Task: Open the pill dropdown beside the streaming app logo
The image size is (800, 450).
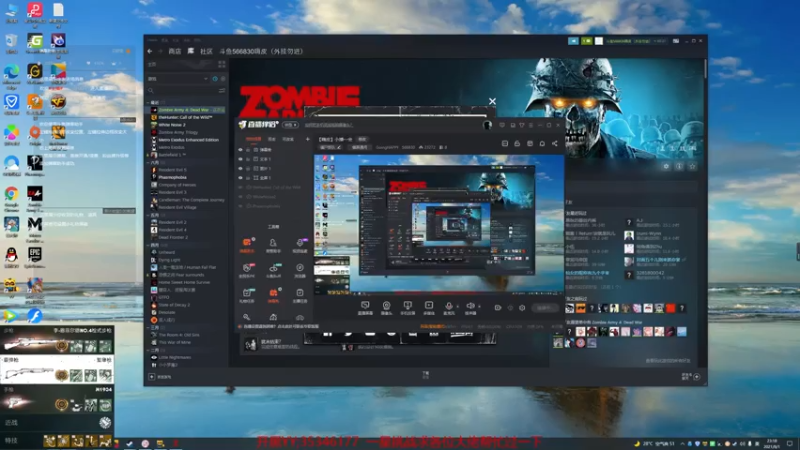Action: click(290, 125)
